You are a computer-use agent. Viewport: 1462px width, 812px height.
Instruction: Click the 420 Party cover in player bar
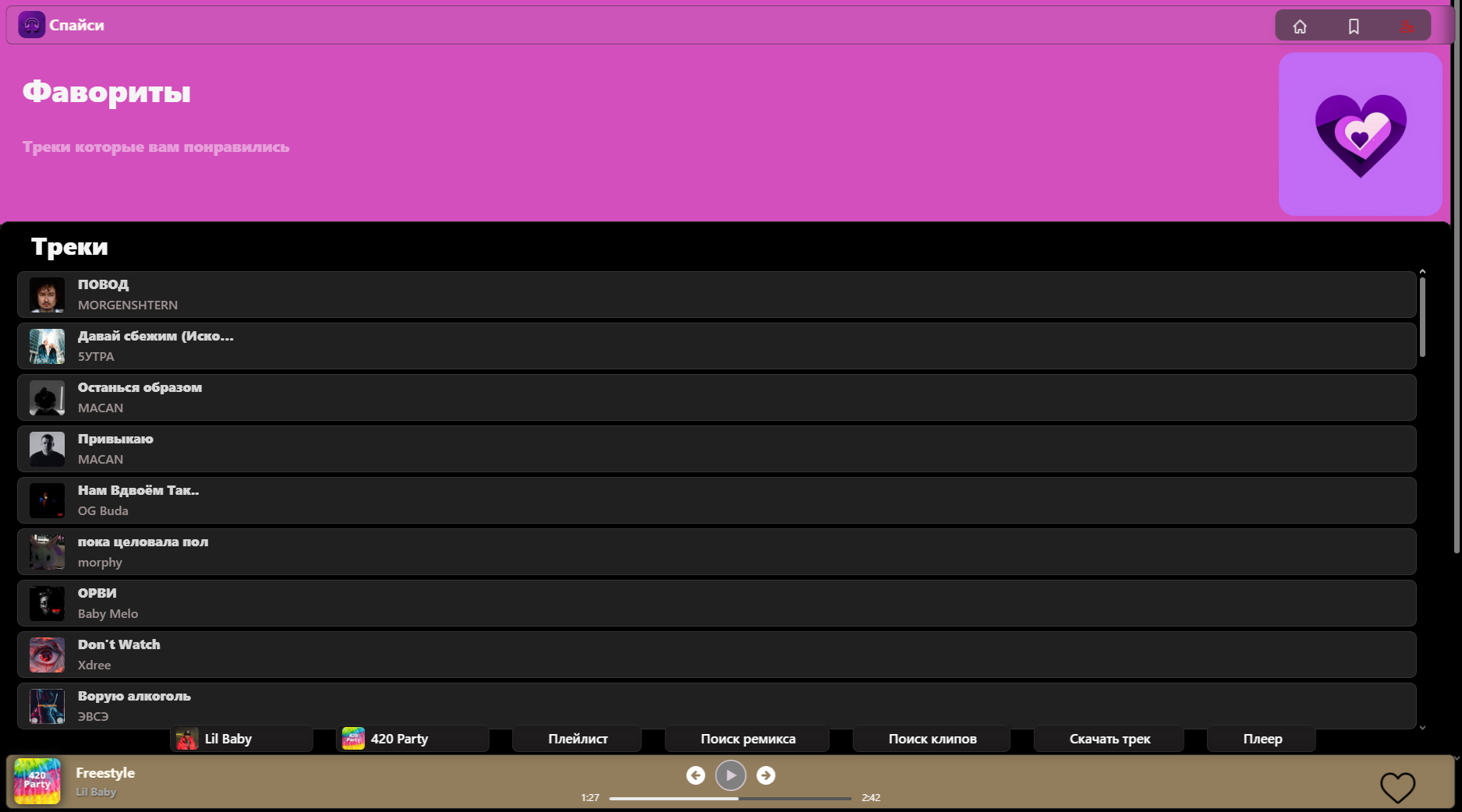pyautogui.click(x=37, y=782)
